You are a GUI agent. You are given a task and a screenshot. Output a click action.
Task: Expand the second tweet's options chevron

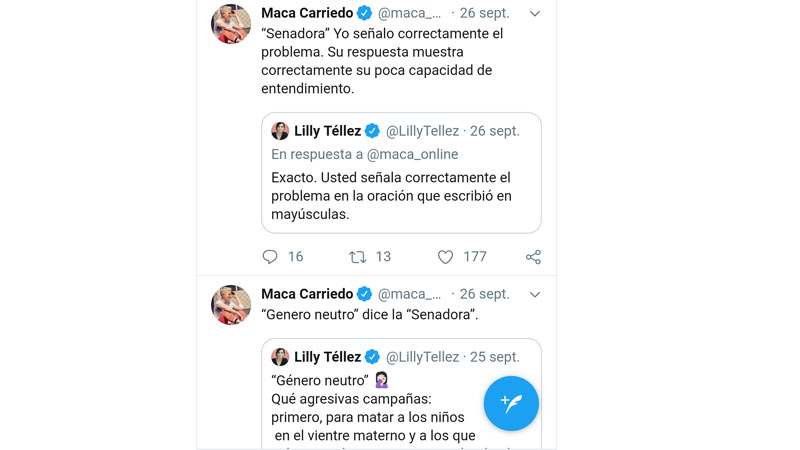click(x=535, y=295)
